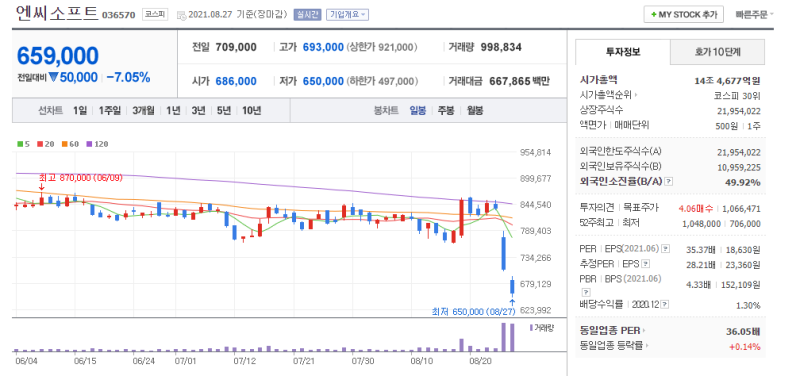Click the 954,814 price axis label
The width and height of the screenshot is (800, 376).
pos(535,152)
